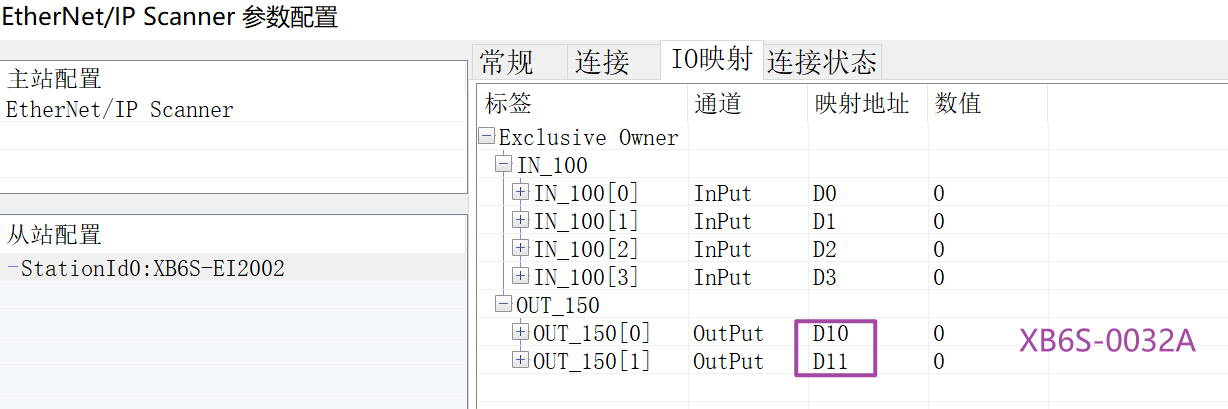Image resolution: width=1228 pixels, height=409 pixels.
Task: Expand the OUT_150[0] entry
Action: (520, 332)
